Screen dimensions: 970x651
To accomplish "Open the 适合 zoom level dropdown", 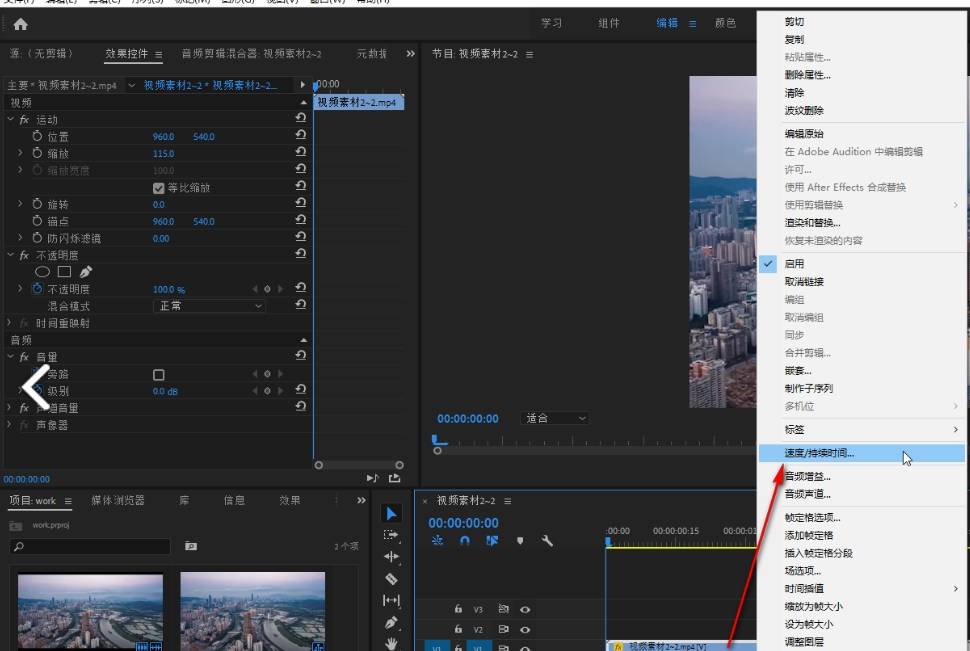I will pyautogui.click(x=554, y=418).
